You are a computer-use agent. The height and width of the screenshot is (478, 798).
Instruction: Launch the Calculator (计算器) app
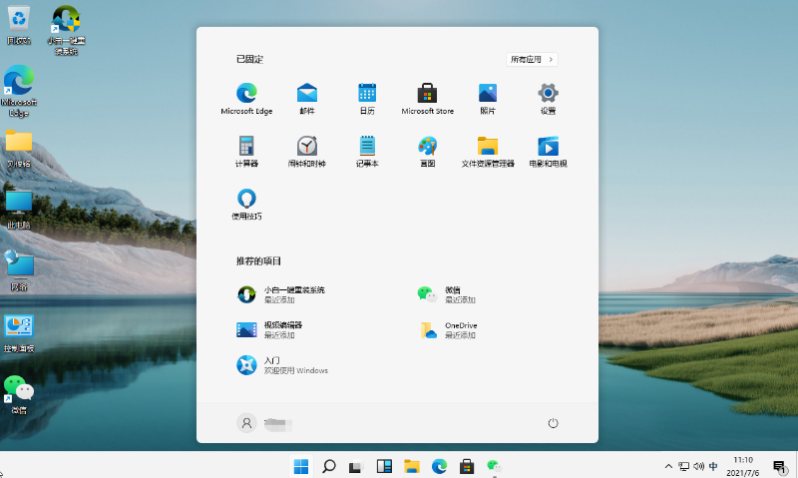click(247, 151)
